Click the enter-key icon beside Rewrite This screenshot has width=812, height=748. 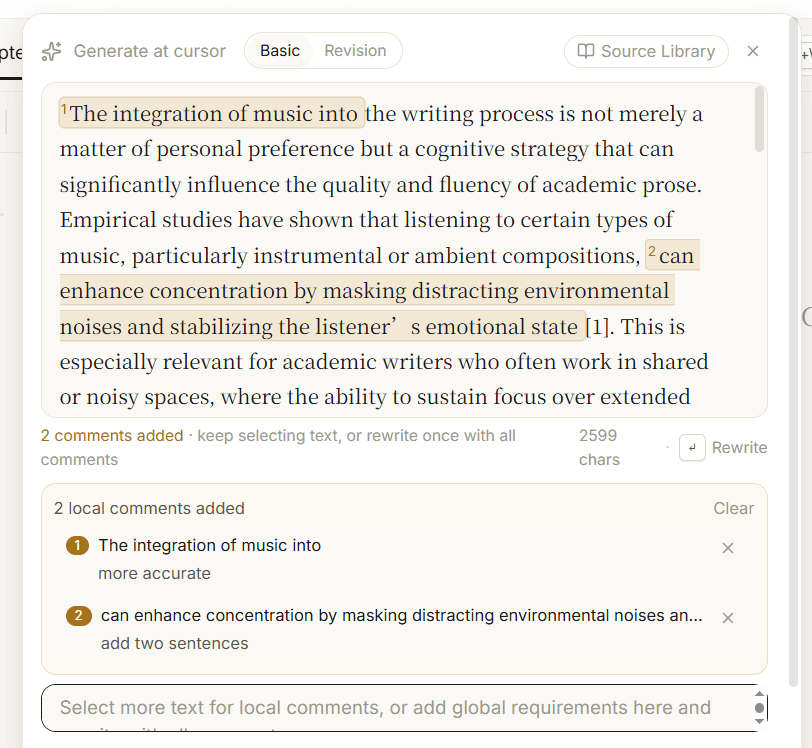tap(692, 448)
